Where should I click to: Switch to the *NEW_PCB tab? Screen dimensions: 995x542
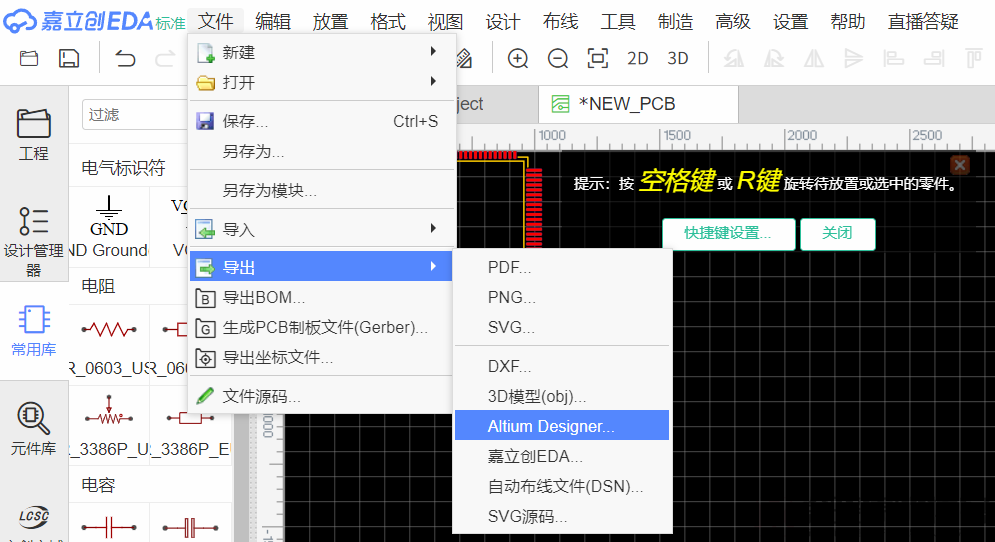pyautogui.click(x=638, y=104)
